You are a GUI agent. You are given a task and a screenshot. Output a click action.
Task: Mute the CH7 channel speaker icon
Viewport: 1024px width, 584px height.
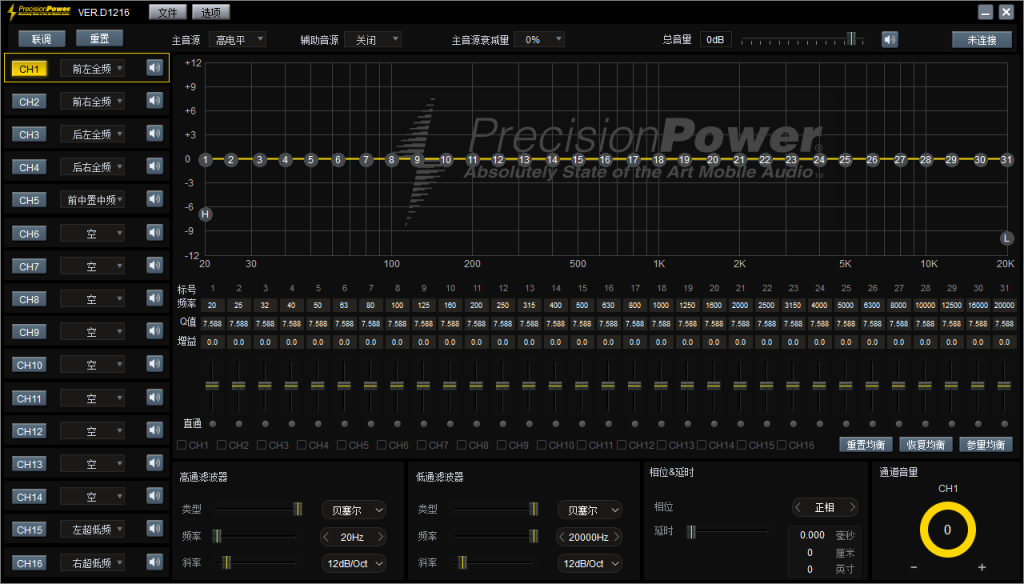154,265
